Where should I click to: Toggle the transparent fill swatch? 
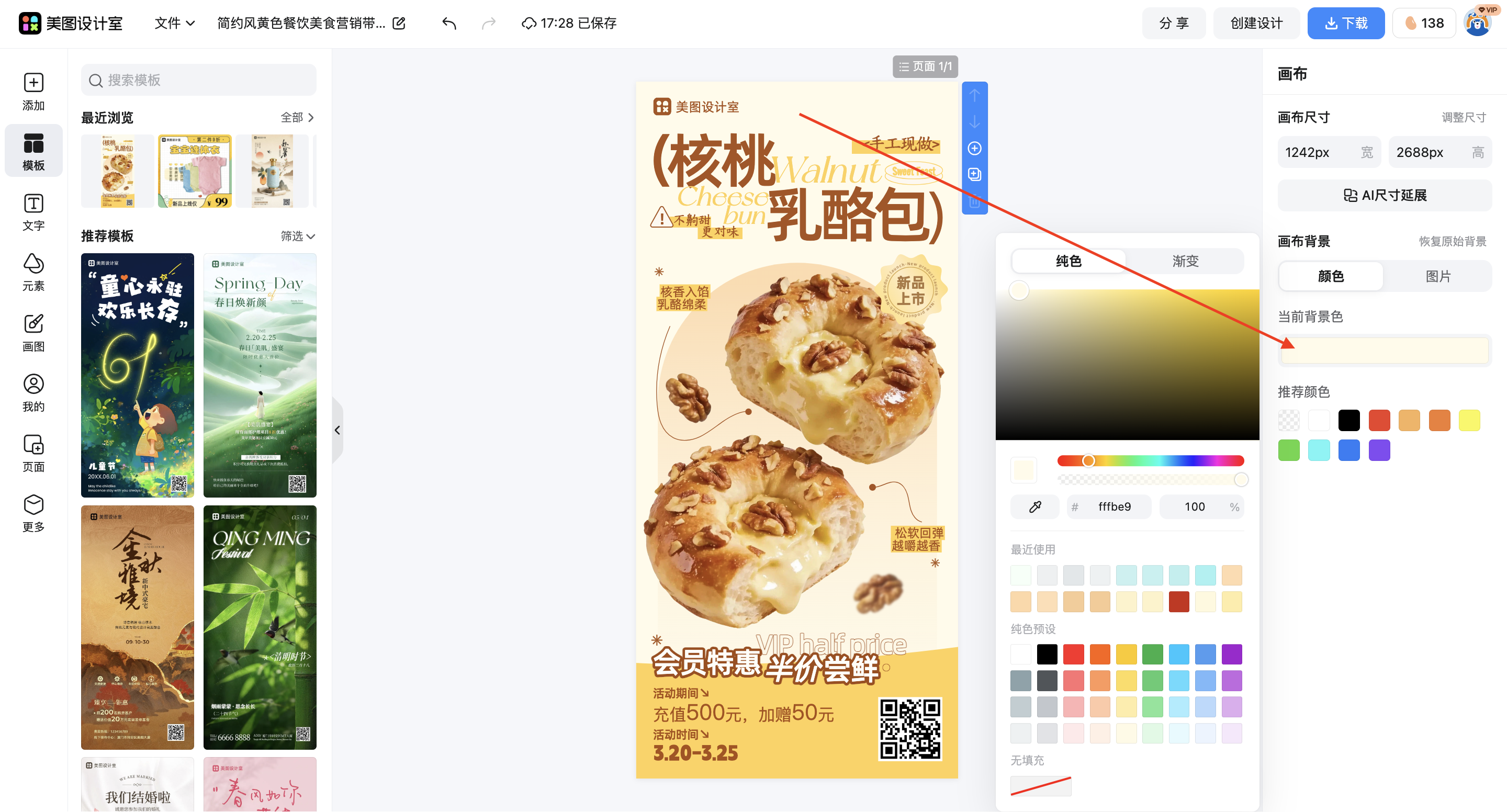(x=1289, y=420)
